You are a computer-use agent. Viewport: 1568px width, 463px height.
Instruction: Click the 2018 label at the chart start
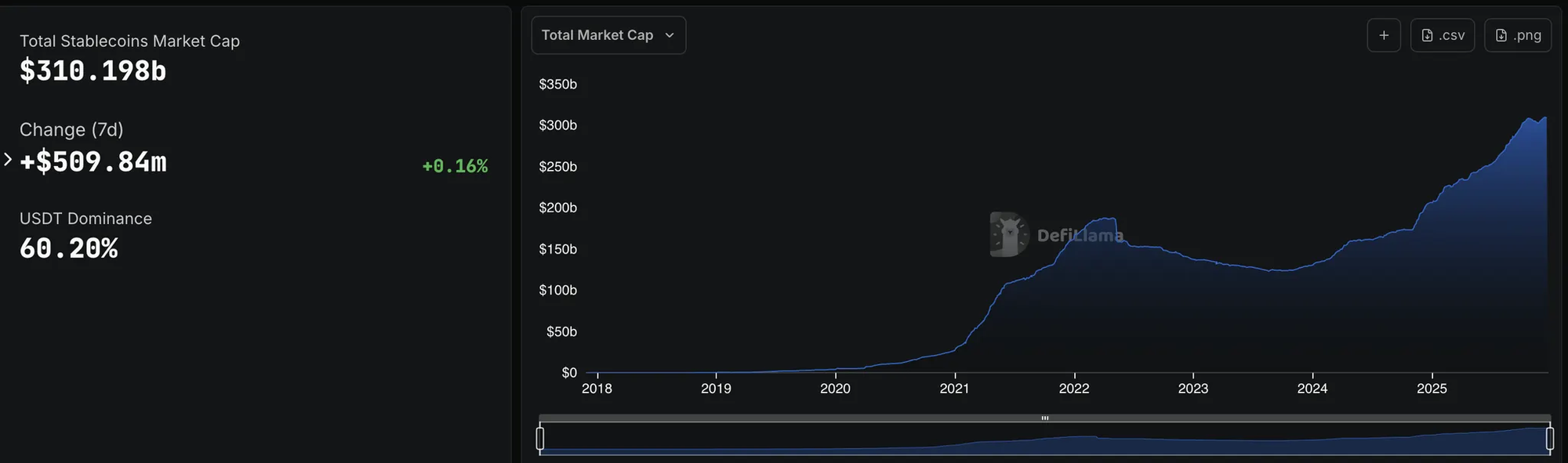tap(597, 389)
